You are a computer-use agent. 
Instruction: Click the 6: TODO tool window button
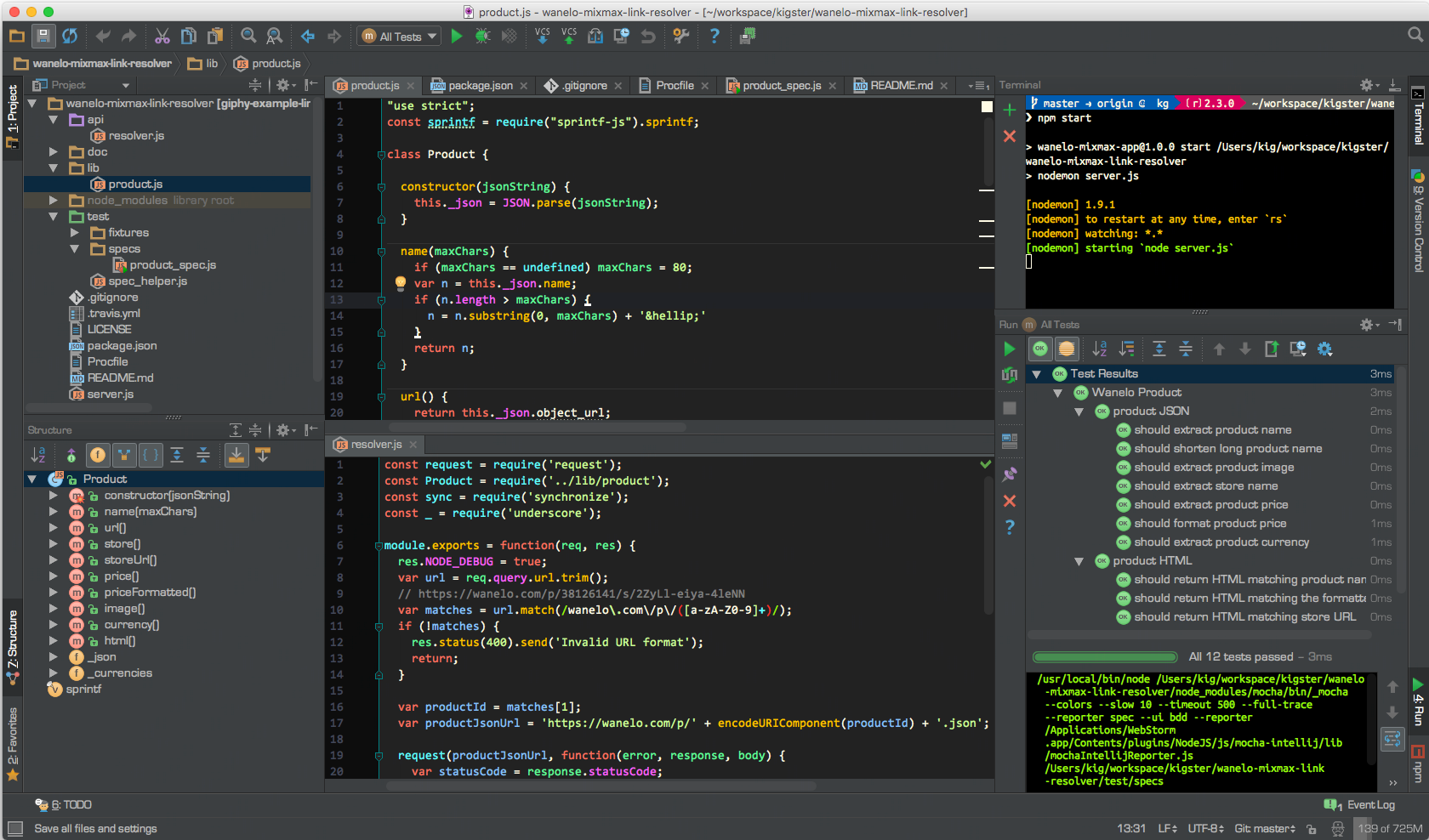64,805
